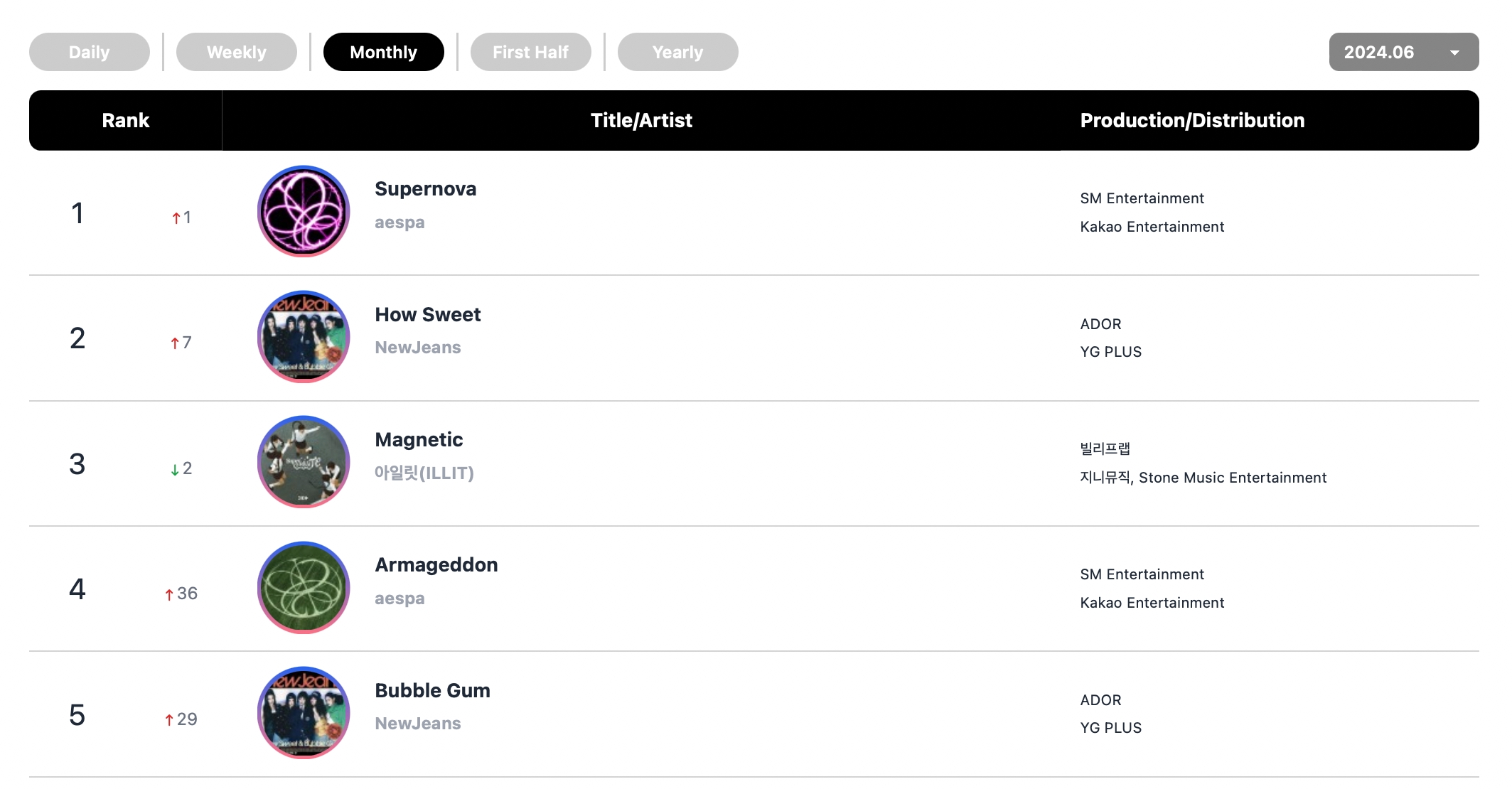Click the Title/Artist column header
Image resolution: width=1512 pixels, height=789 pixels.
(642, 121)
